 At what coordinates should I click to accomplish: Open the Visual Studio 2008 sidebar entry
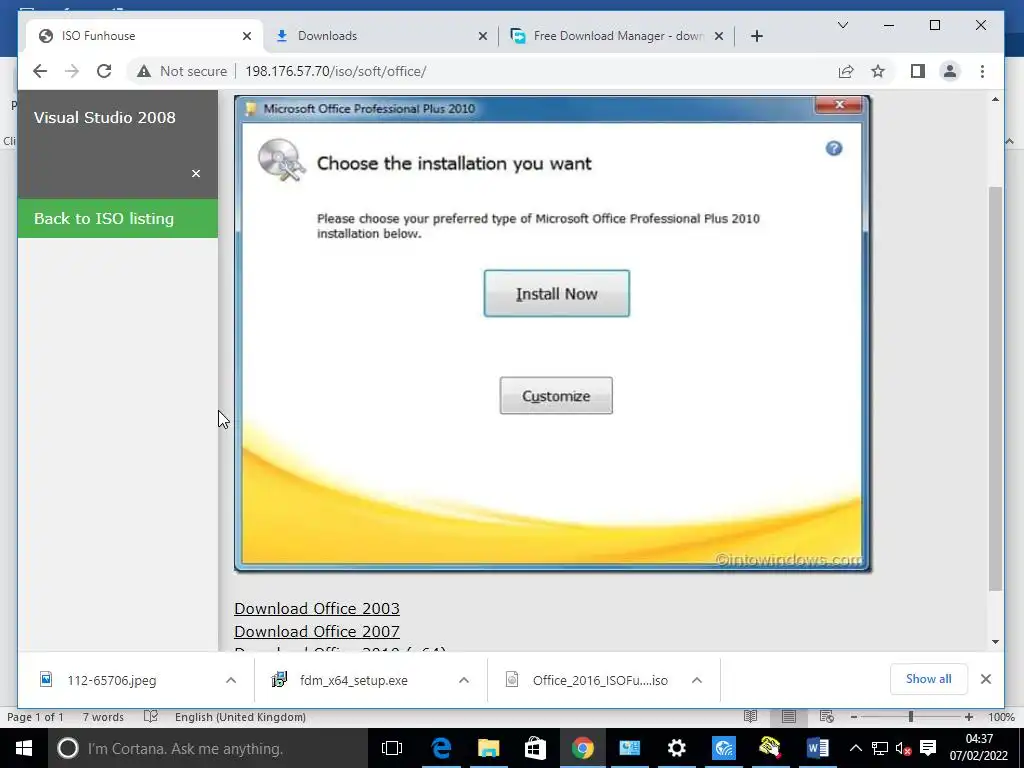(x=104, y=118)
